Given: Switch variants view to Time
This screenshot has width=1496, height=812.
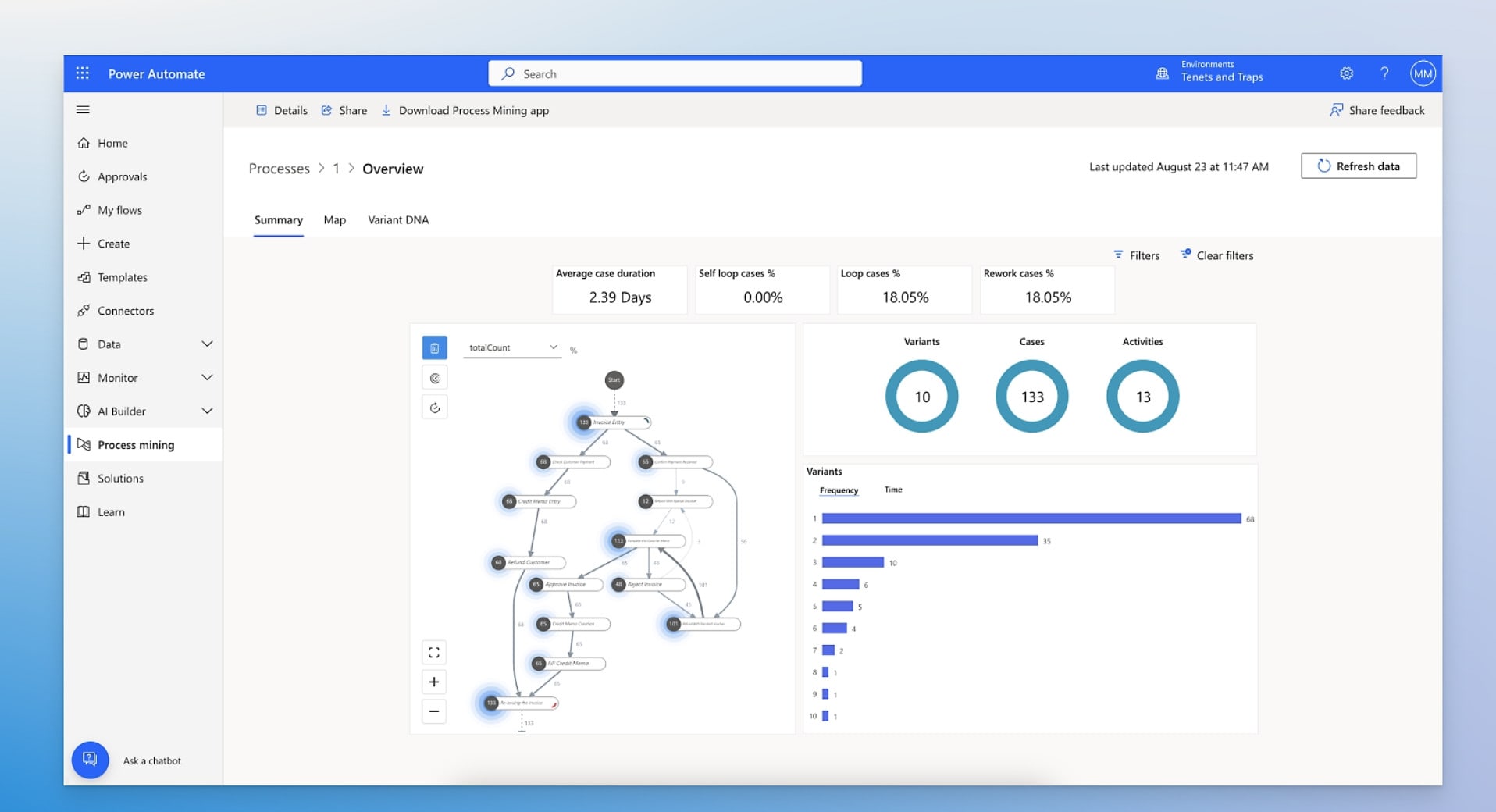Looking at the screenshot, I should (892, 490).
